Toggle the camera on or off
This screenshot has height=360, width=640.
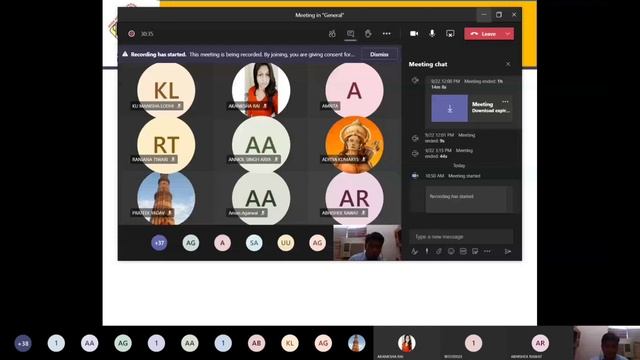tap(414, 34)
